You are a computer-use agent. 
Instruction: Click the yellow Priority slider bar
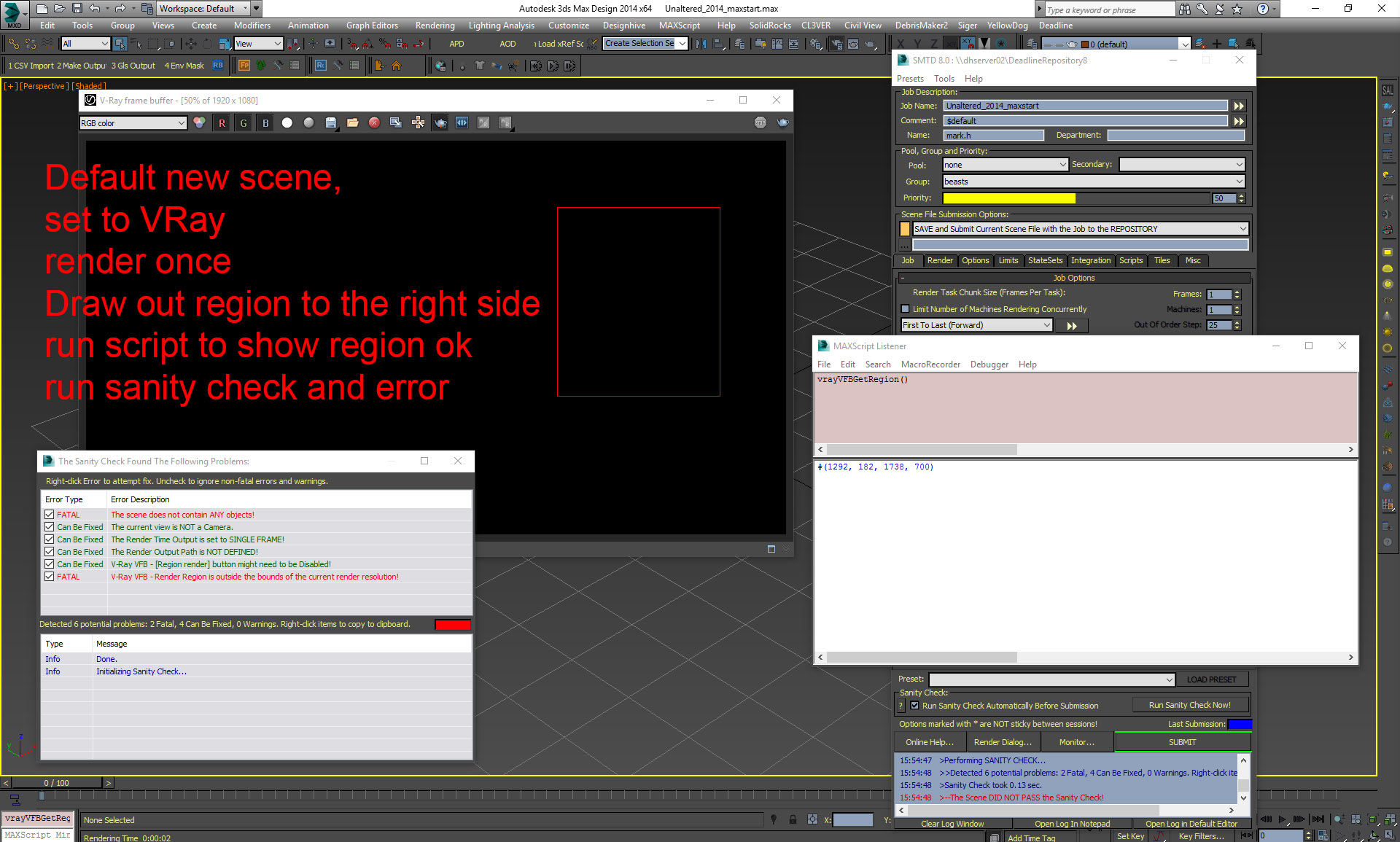click(x=1009, y=198)
